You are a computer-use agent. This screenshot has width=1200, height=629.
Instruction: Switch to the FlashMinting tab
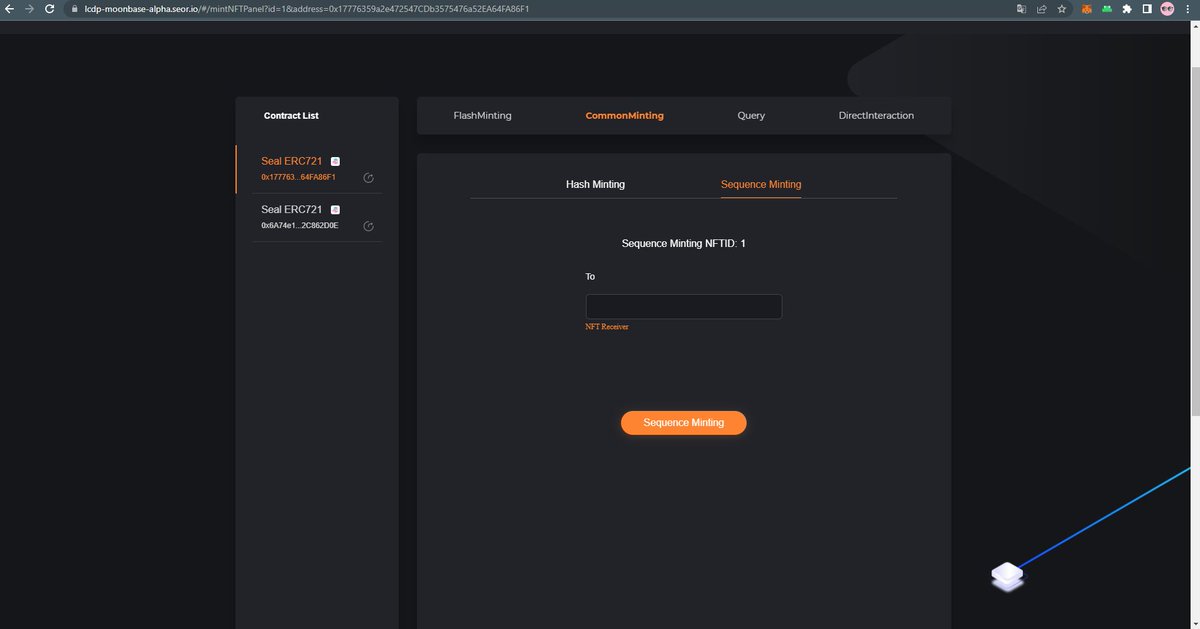click(x=482, y=116)
